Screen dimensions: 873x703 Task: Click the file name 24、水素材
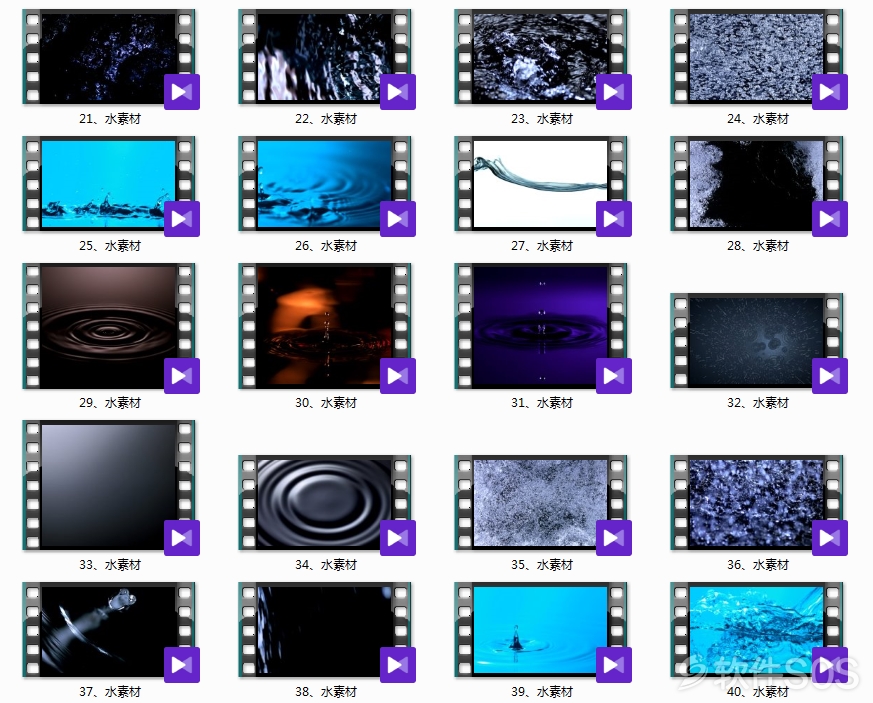[x=758, y=119]
